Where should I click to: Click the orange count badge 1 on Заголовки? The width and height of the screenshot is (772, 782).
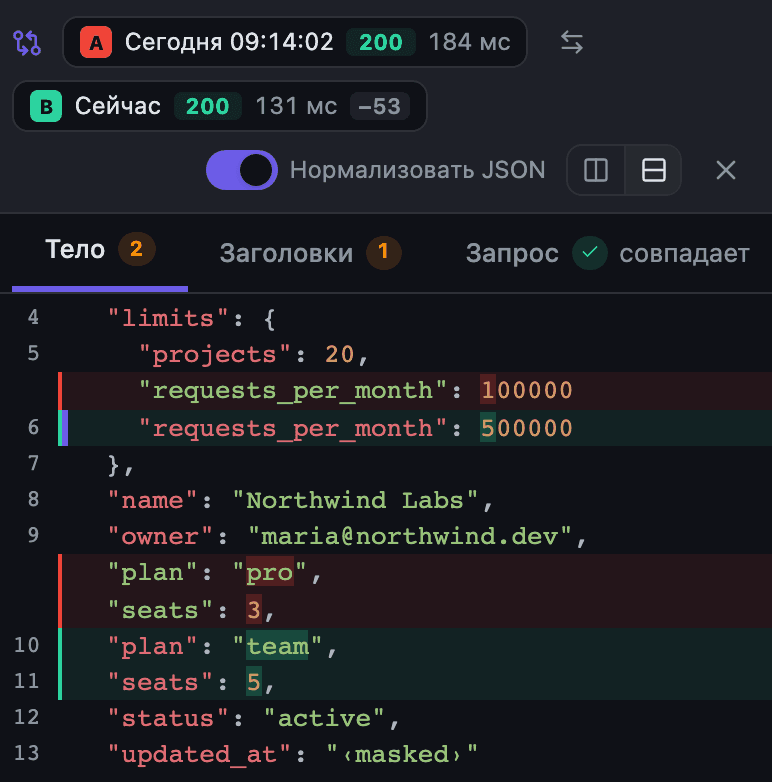tap(384, 253)
